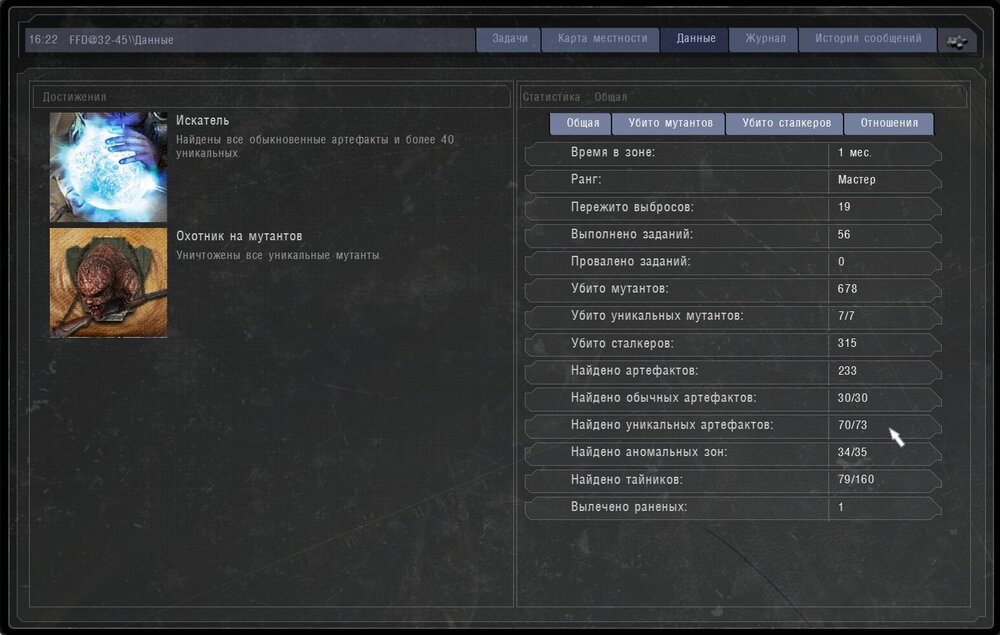Click the value '79/160'
This screenshot has height=635, width=1000.
[x=856, y=479]
